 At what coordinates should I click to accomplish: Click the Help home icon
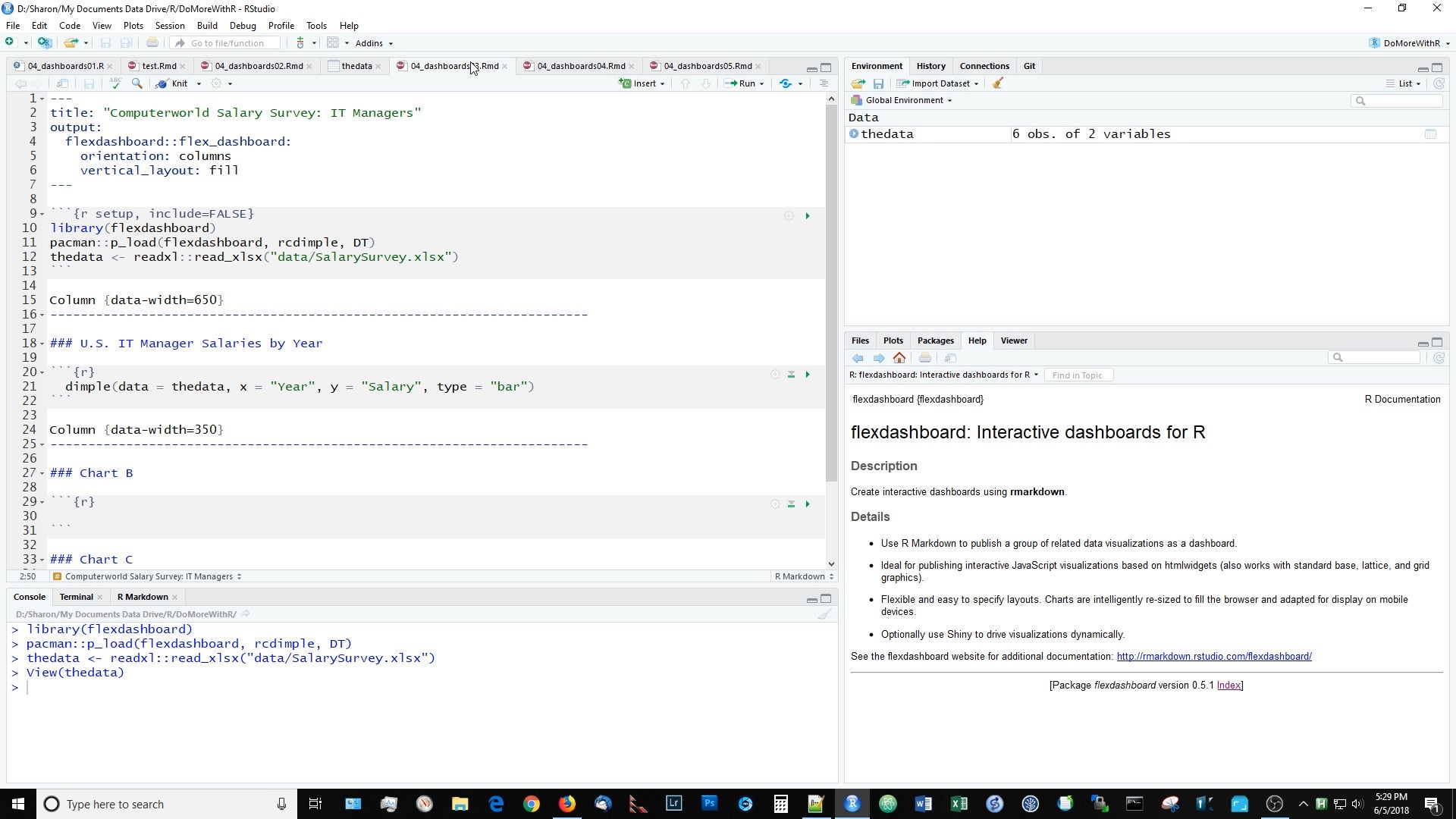tap(899, 358)
